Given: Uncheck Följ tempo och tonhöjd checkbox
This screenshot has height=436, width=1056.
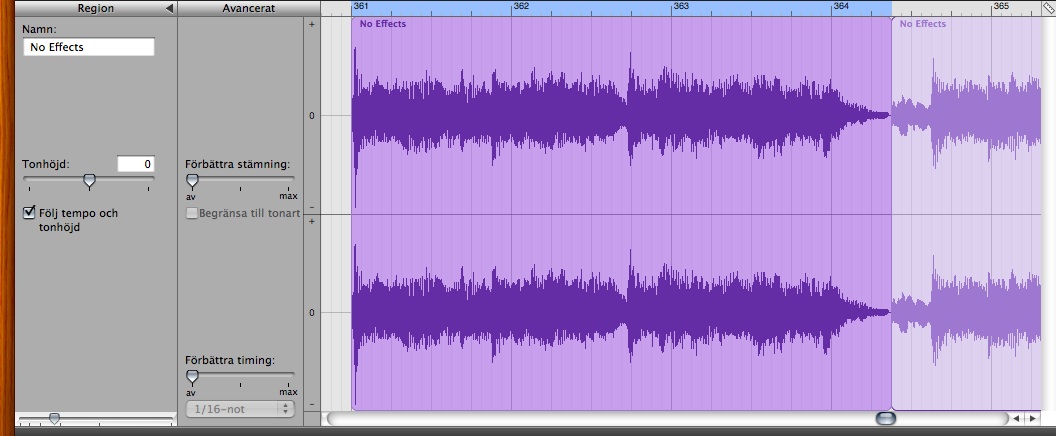Looking at the screenshot, I should pyautogui.click(x=29, y=213).
